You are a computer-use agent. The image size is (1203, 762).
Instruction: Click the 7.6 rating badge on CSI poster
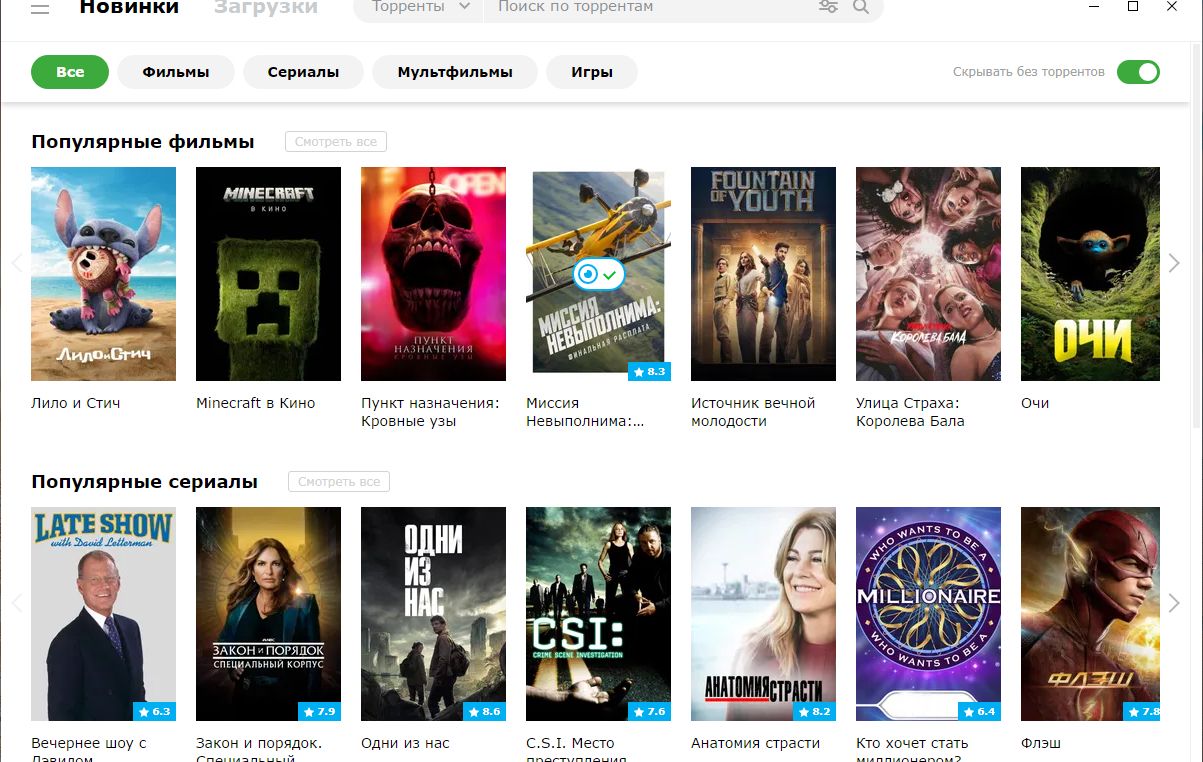(x=649, y=712)
